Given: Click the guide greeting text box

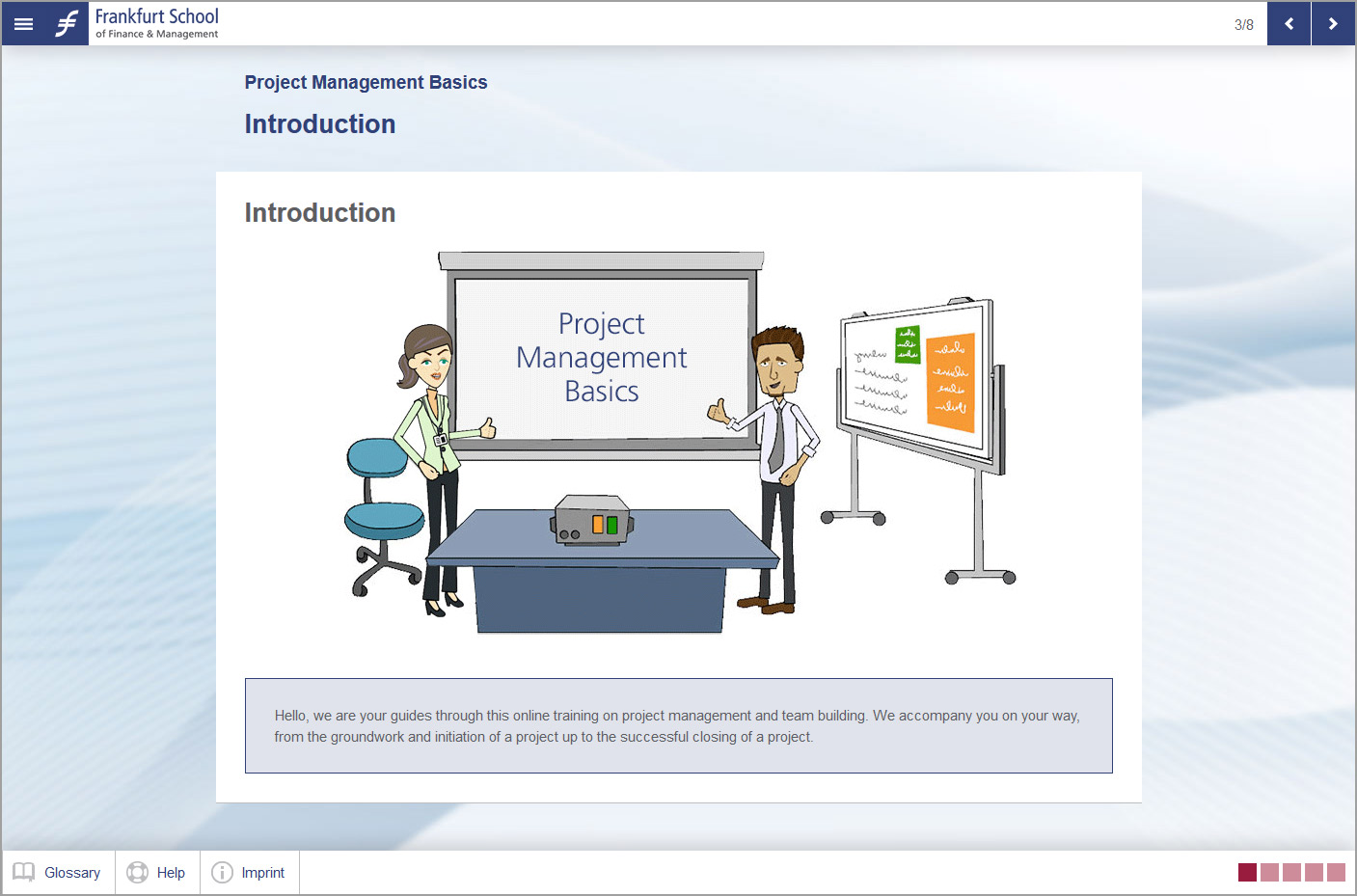Looking at the screenshot, I should click(679, 725).
